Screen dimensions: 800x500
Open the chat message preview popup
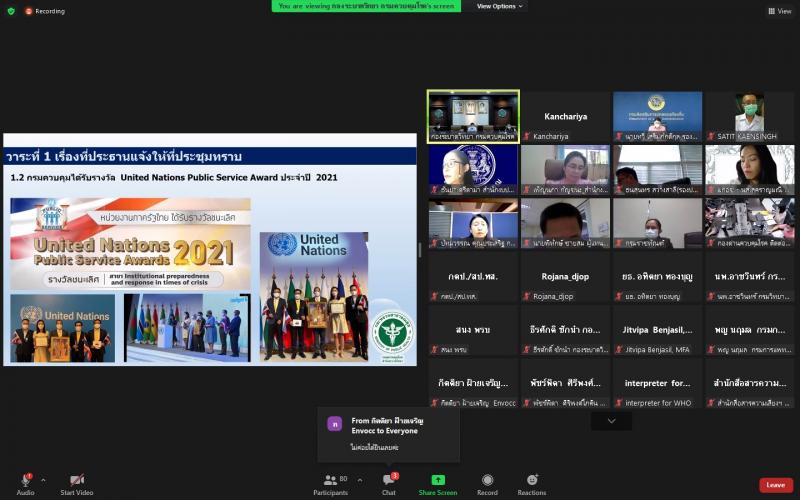click(x=388, y=434)
